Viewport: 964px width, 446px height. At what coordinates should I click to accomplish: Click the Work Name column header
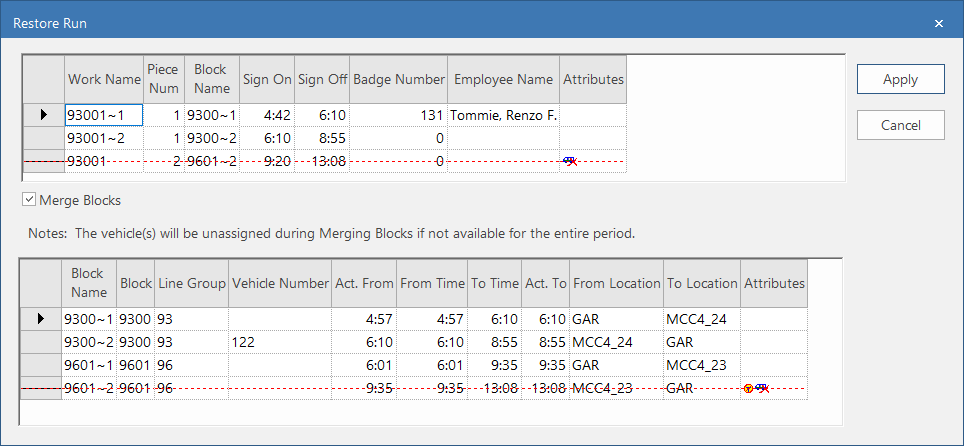[x=104, y=79]
